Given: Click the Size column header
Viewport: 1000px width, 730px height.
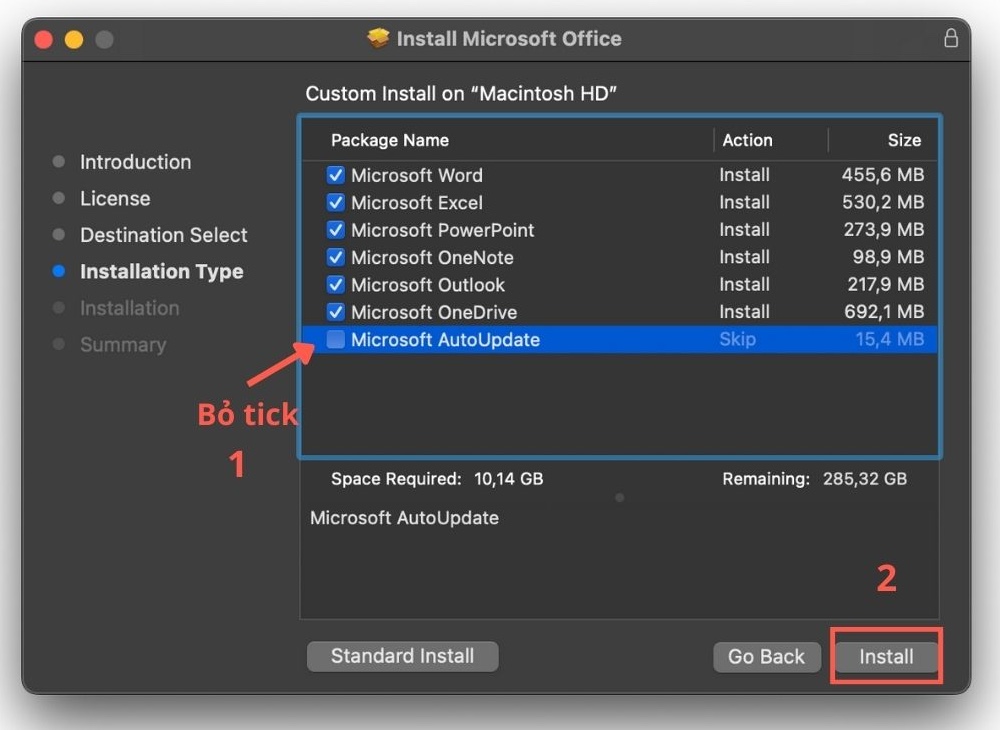Looking at the screenshot, I should (904, 140).
